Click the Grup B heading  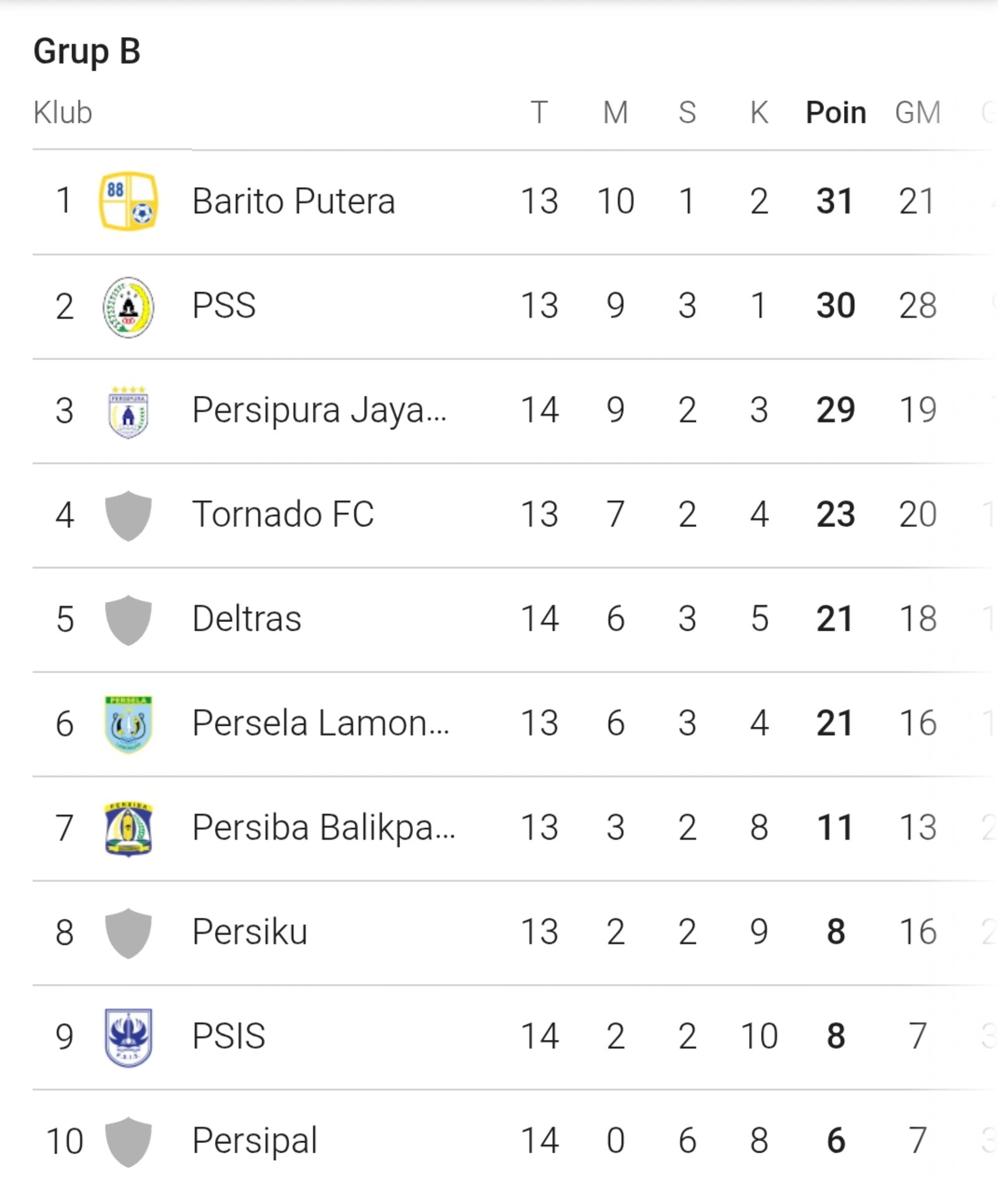(87, 51)
